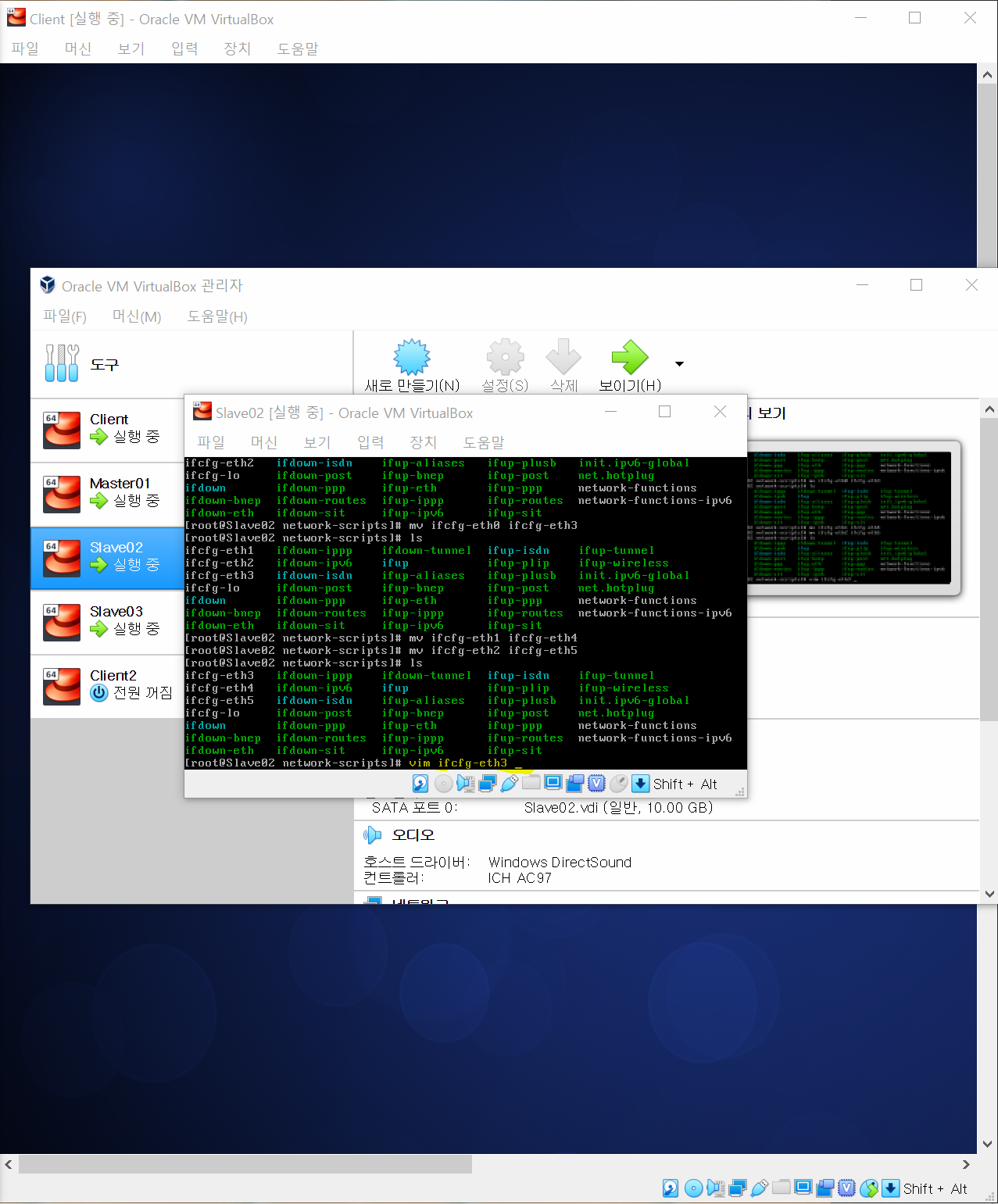Image resolution: width=998 pixels, height=1204 pixels.
Task: Click host key arrow icon in Client window status bar
Action: [x=891, y=1188]
